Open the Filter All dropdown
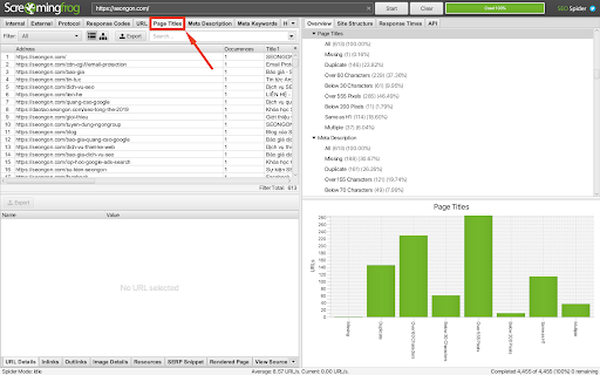The image size is (600, 375). coord(50,36)
